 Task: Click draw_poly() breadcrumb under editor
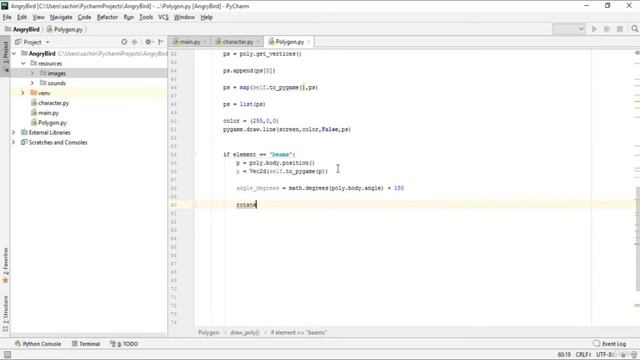tap(244, 332)
